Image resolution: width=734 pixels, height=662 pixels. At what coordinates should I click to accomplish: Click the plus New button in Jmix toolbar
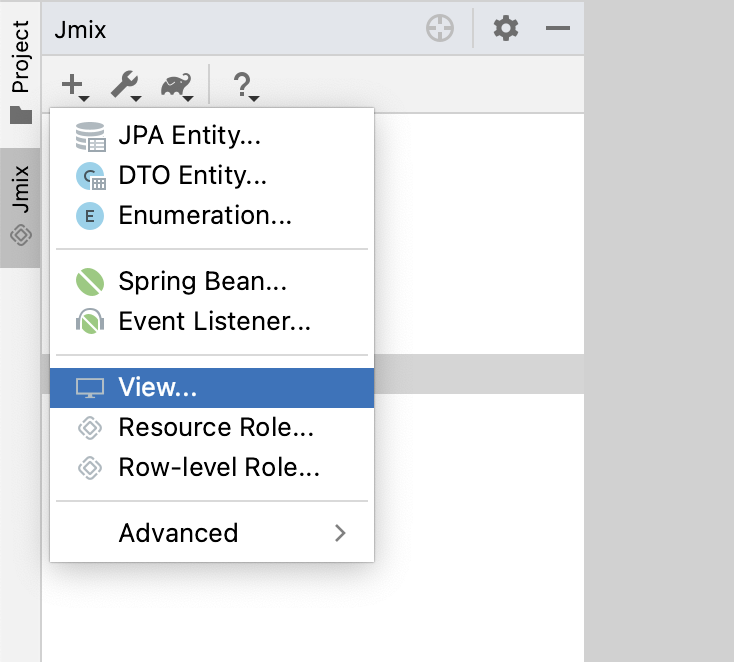[x=74, y=86]
